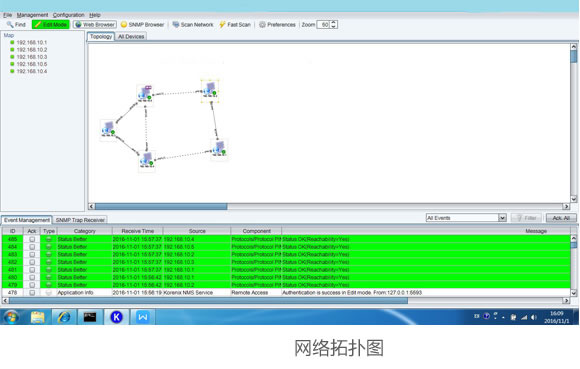Run Fast Scan lightning icon
The height and width of the screenshot is (369, 580).
pyautogui.click(x=222, y=24)
